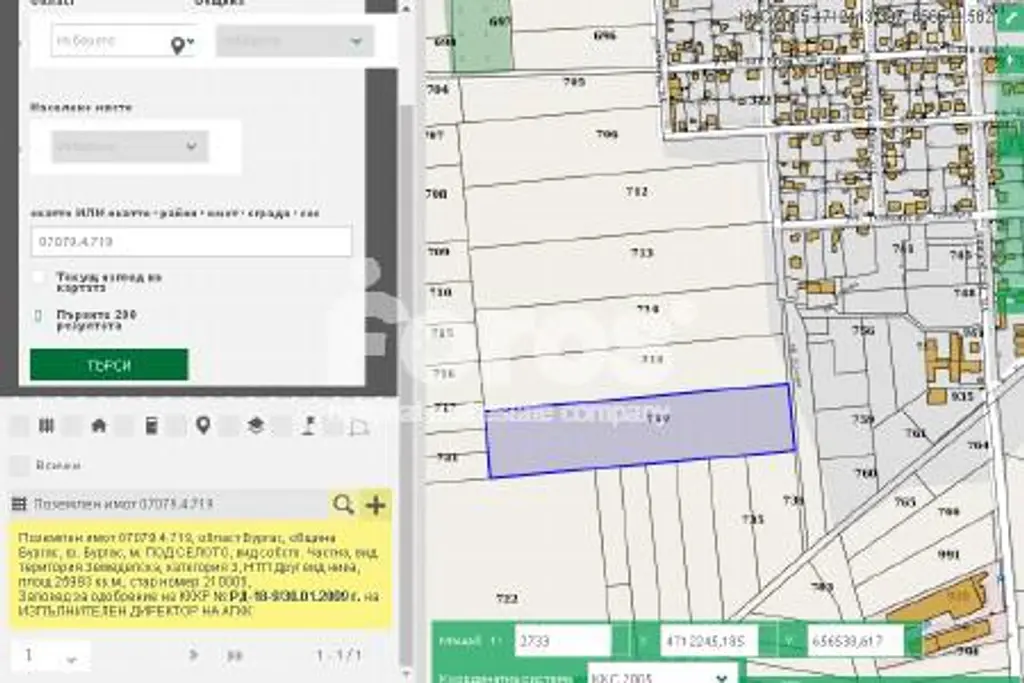1024x683 pixels.
Task: Click the highlighted blue parcel on the map
Action: [640, 432]
